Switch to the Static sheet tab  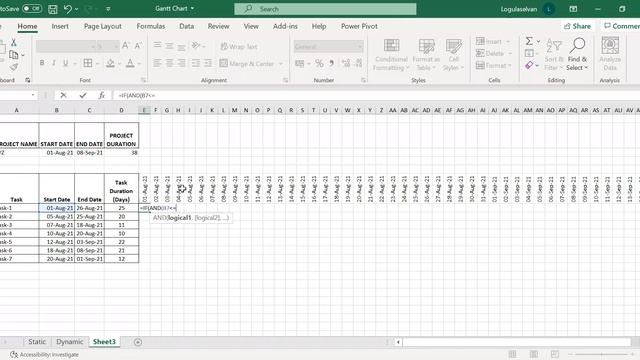pos(37,342)
